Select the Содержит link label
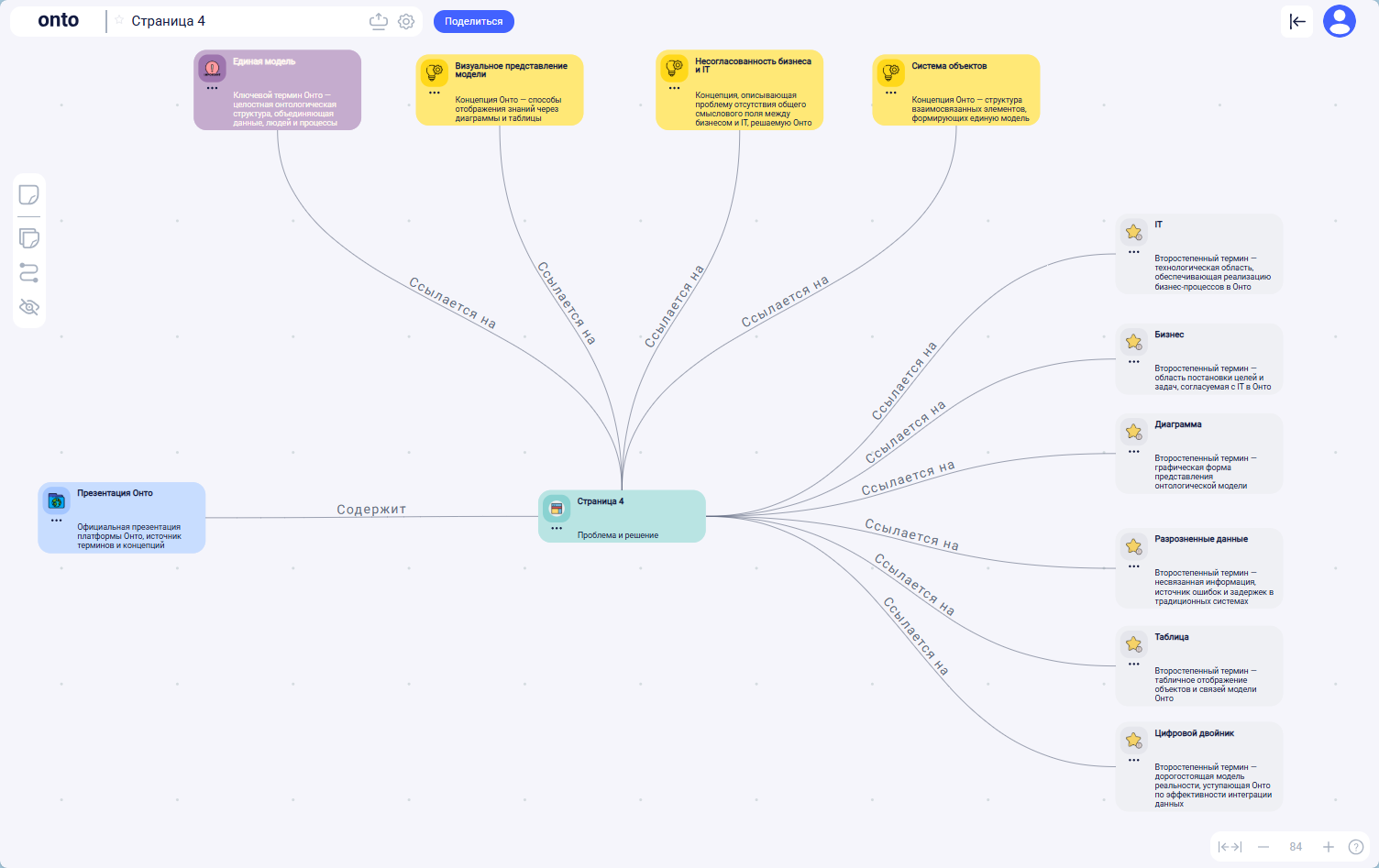 (371, 510)
